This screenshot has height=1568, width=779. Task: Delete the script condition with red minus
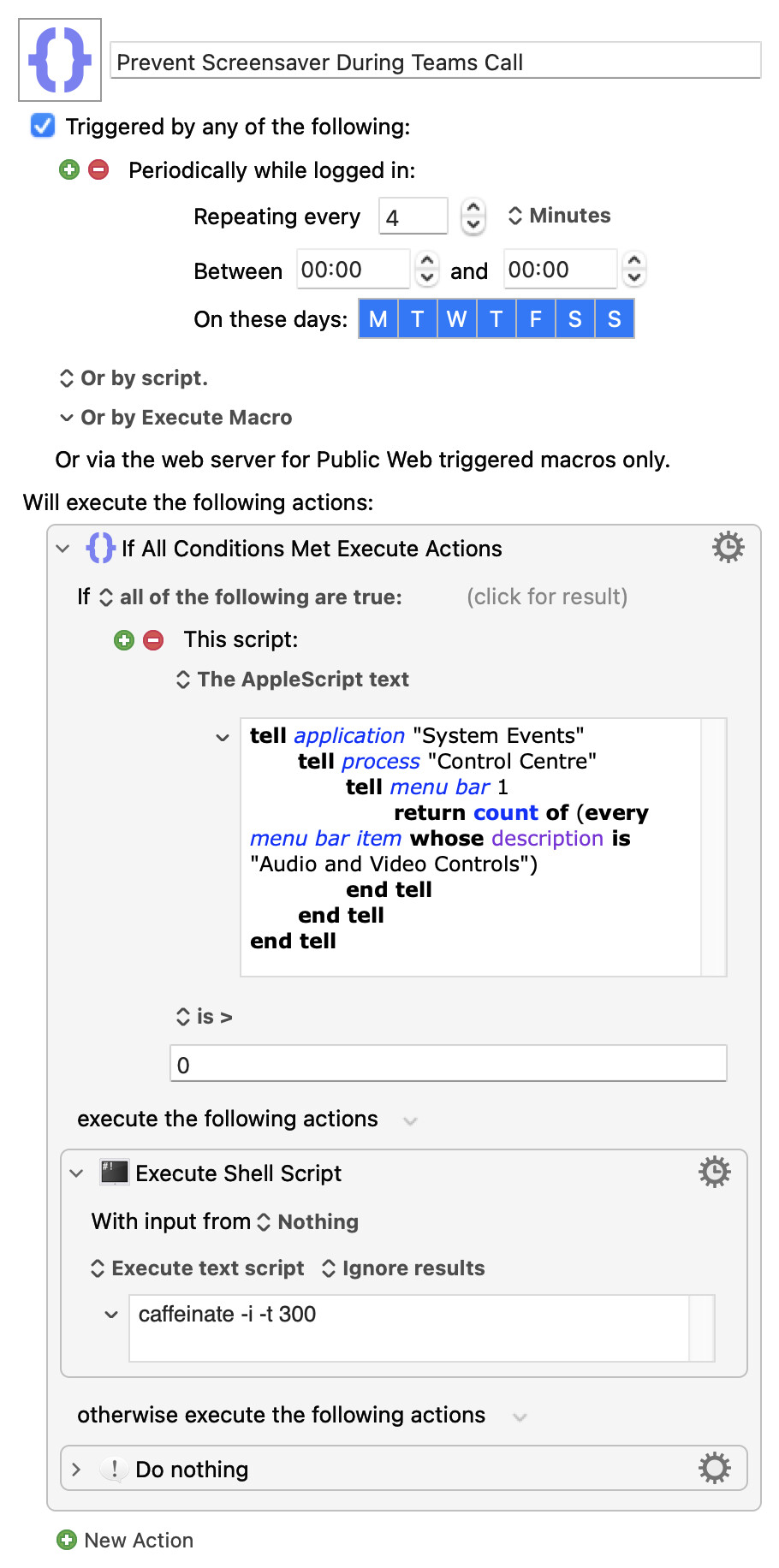click(153, 640)
